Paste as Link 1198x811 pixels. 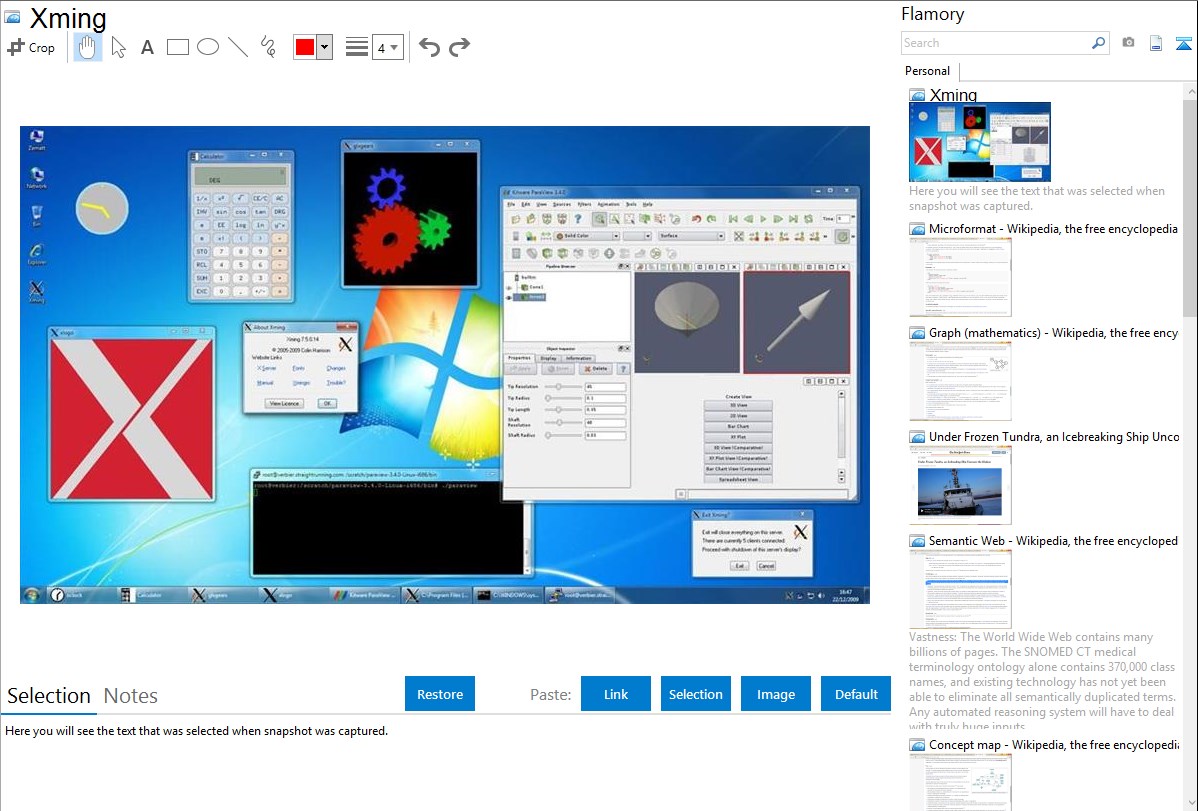pyautogui.click(x=616, y=694)
